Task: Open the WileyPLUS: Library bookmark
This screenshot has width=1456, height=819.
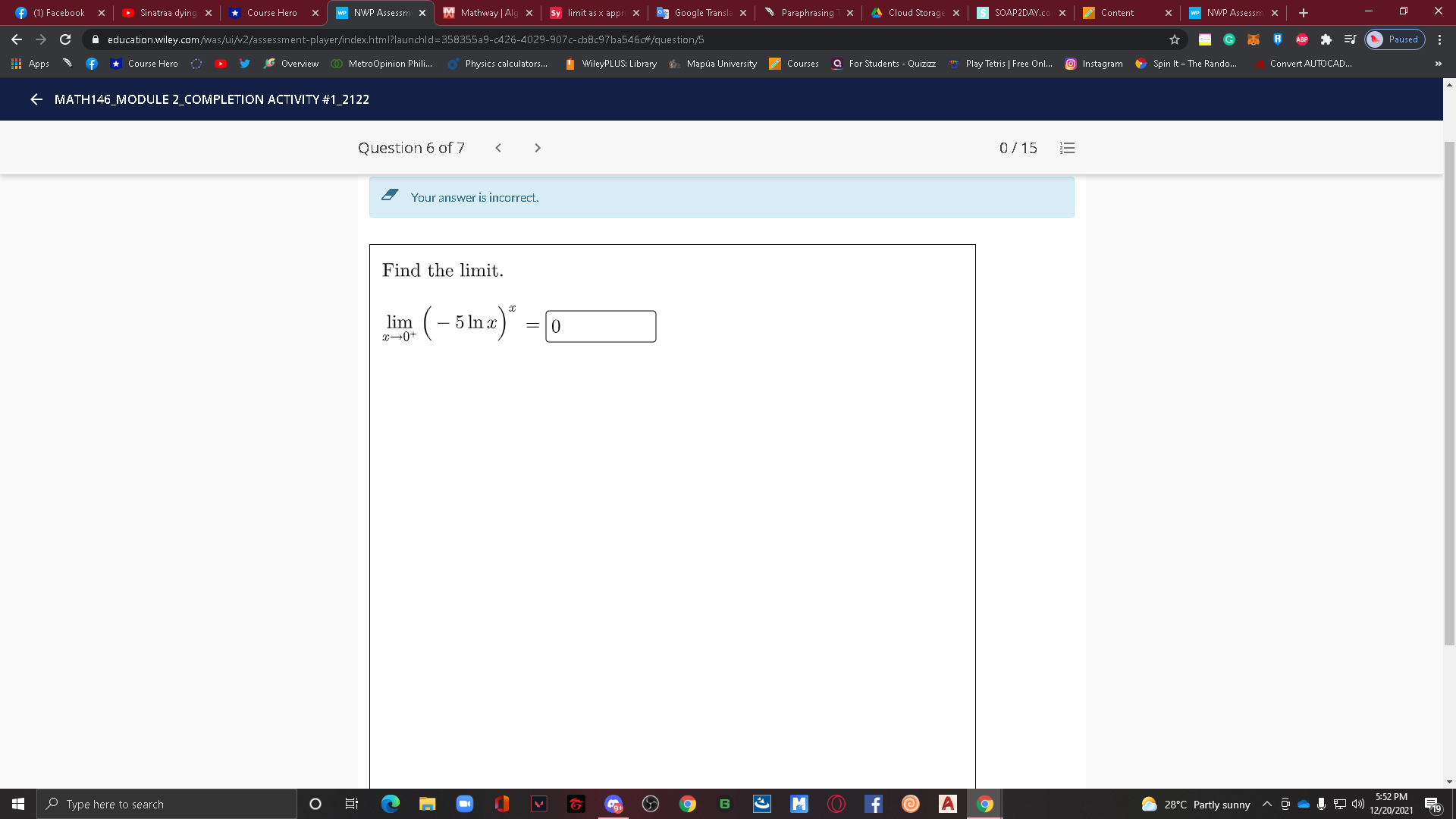Action: point(610,64)
